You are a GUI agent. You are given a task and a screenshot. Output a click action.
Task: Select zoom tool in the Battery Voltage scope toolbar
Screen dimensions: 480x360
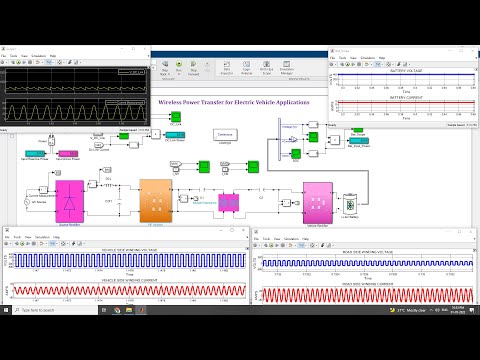tap(378, 64)
